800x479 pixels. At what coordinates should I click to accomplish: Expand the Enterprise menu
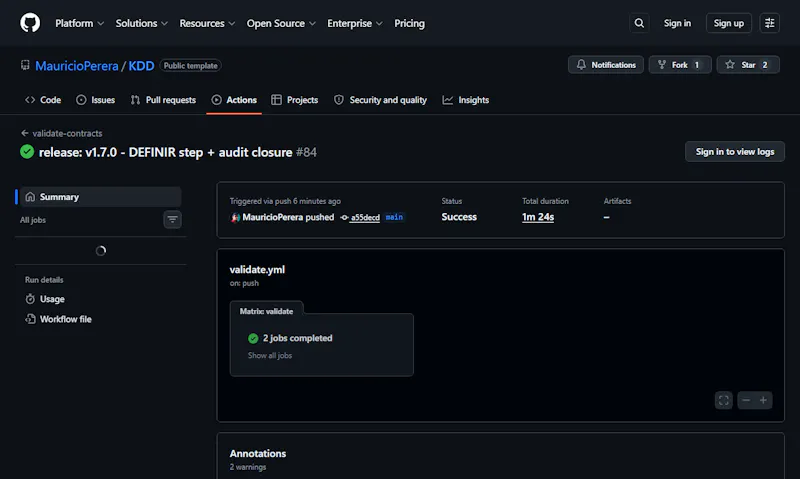tap(355, 23)
